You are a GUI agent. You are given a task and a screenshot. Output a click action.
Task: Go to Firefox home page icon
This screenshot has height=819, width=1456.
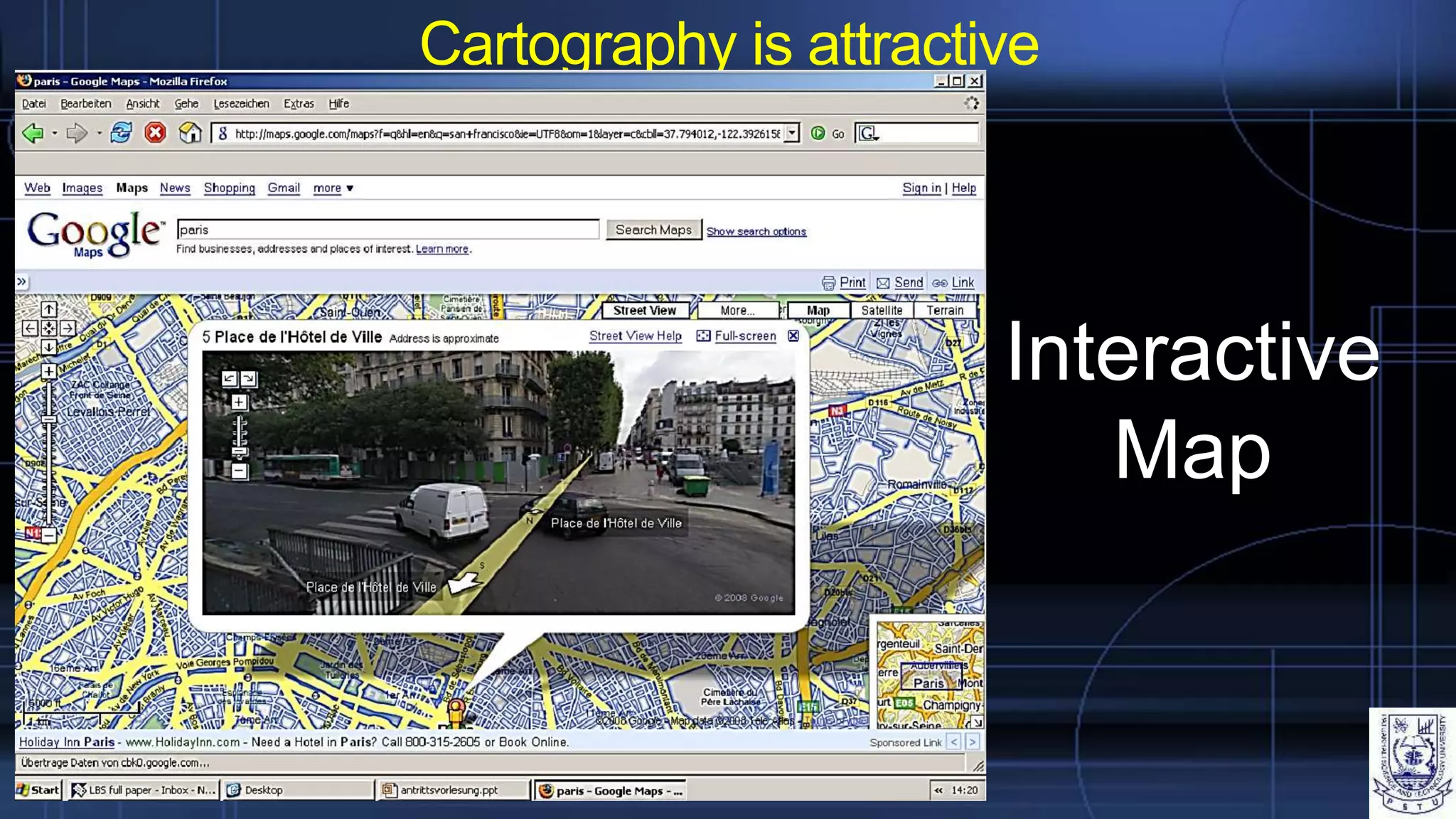[x=190, y=133]
